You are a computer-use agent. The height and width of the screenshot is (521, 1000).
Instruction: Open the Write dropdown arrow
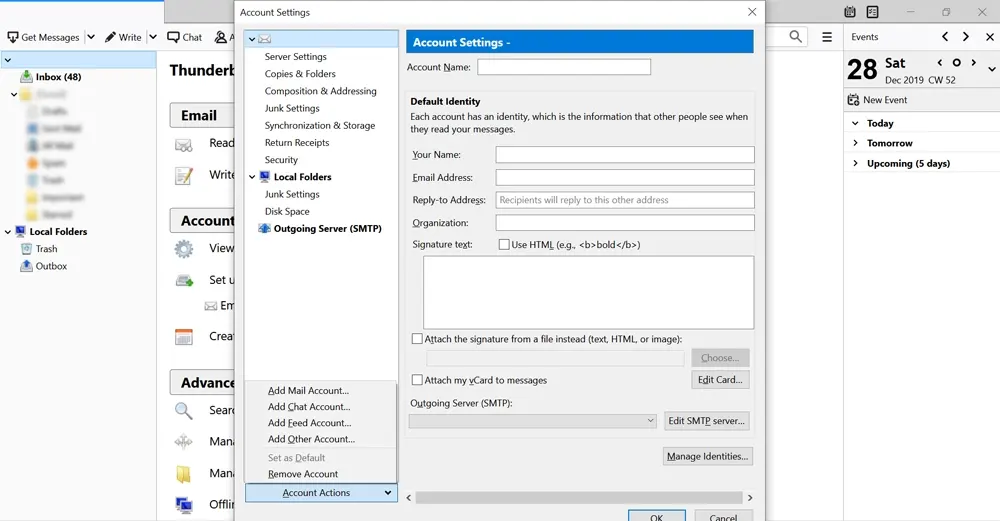[x=152, y=37]
